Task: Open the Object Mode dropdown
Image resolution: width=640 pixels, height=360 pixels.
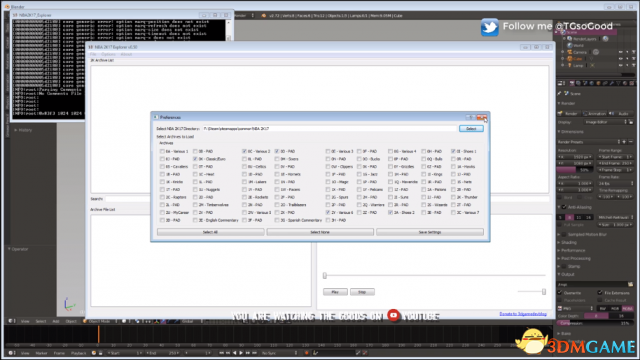Action: pos(101,321)
